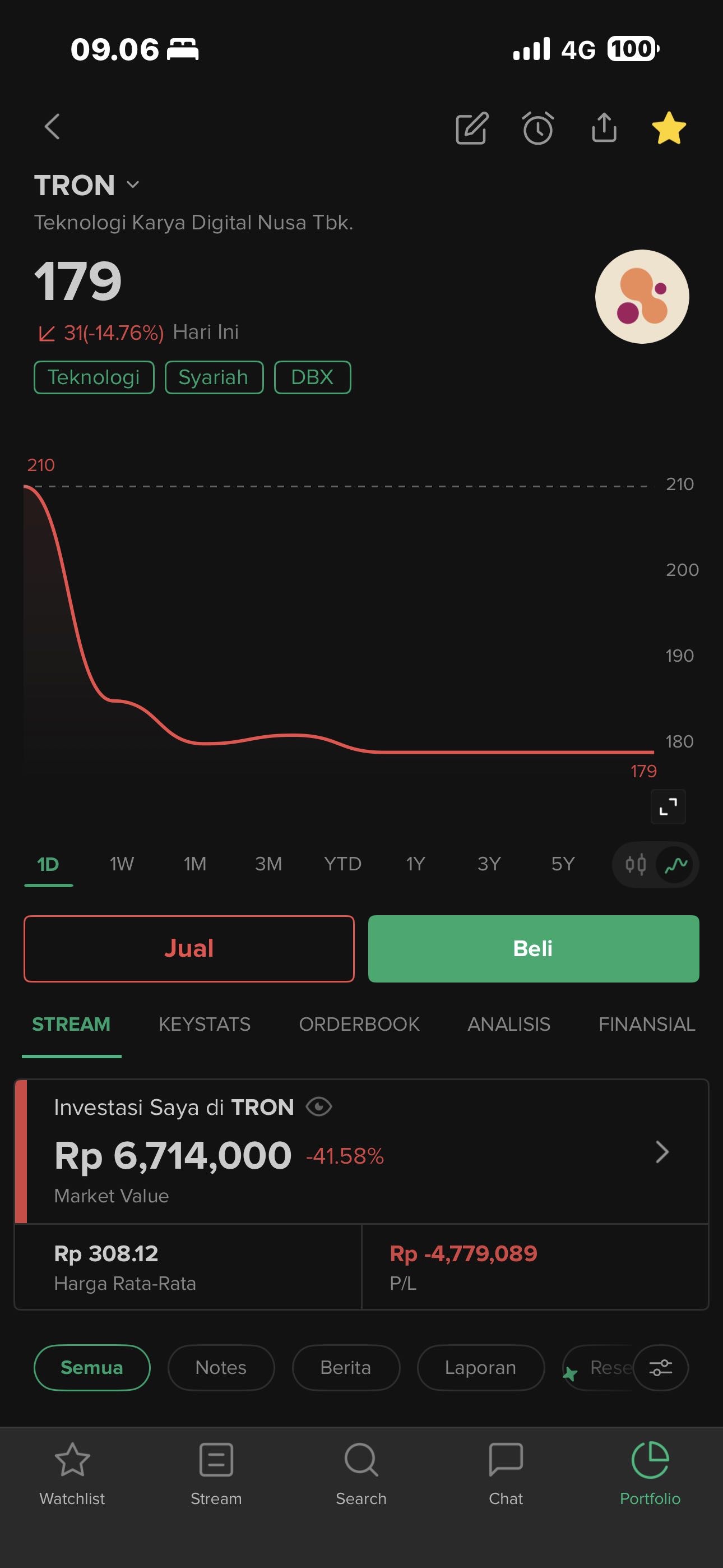This screenshot has width=723, height=1568.
Task: Expand the chart to fullscreen
Action: pos(668,806)
